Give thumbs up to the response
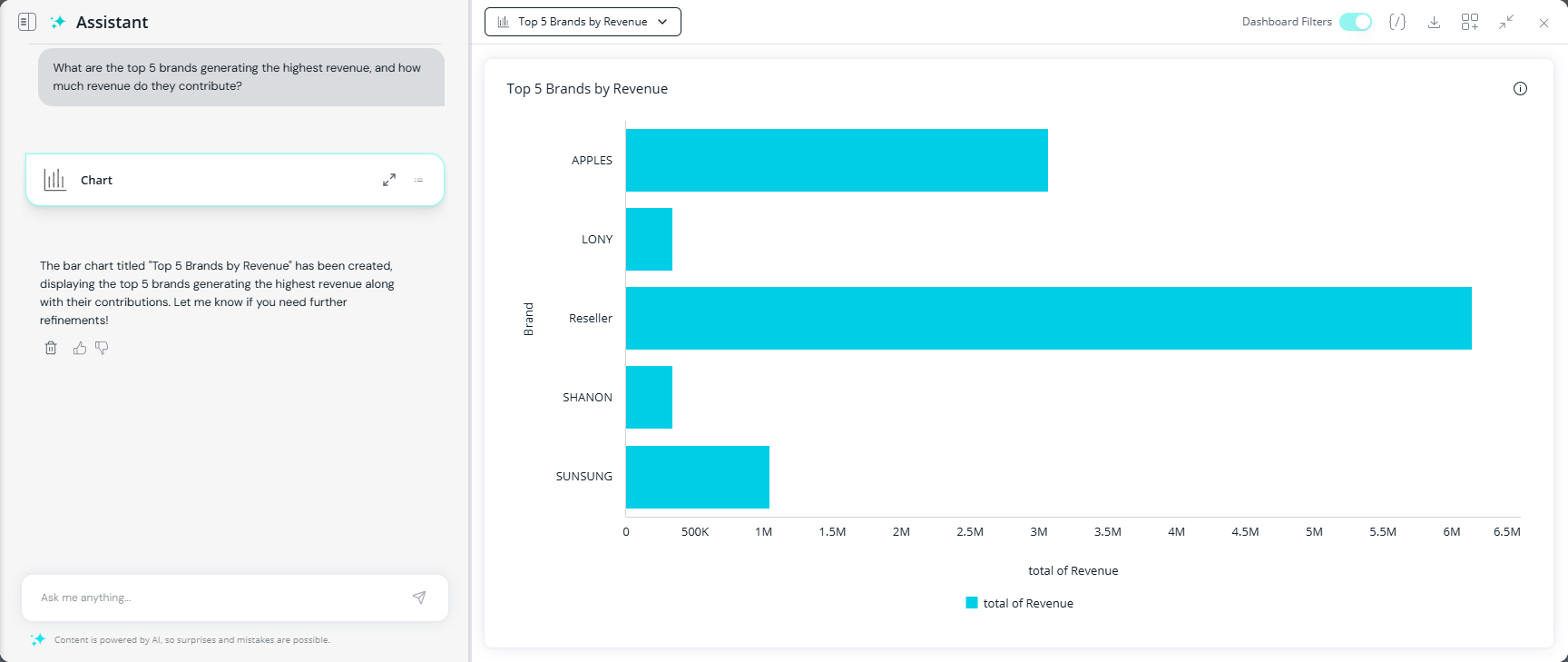The image size is (1568, 662). click(x=80, y=348)
